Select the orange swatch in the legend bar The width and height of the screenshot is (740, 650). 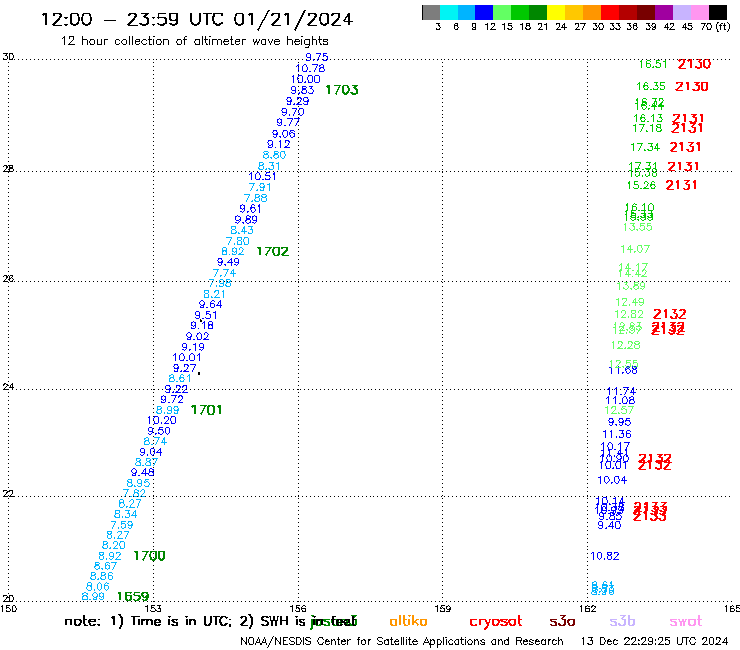point(592,12)
